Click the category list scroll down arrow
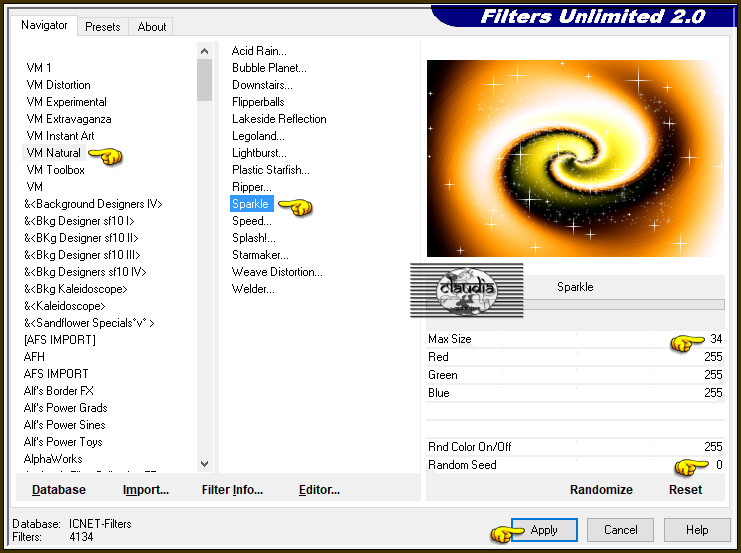 click(x=205, y=464)
